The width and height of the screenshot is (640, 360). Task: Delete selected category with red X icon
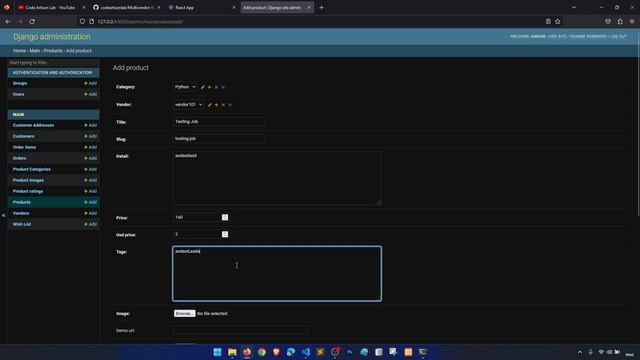tap(216, 87)
